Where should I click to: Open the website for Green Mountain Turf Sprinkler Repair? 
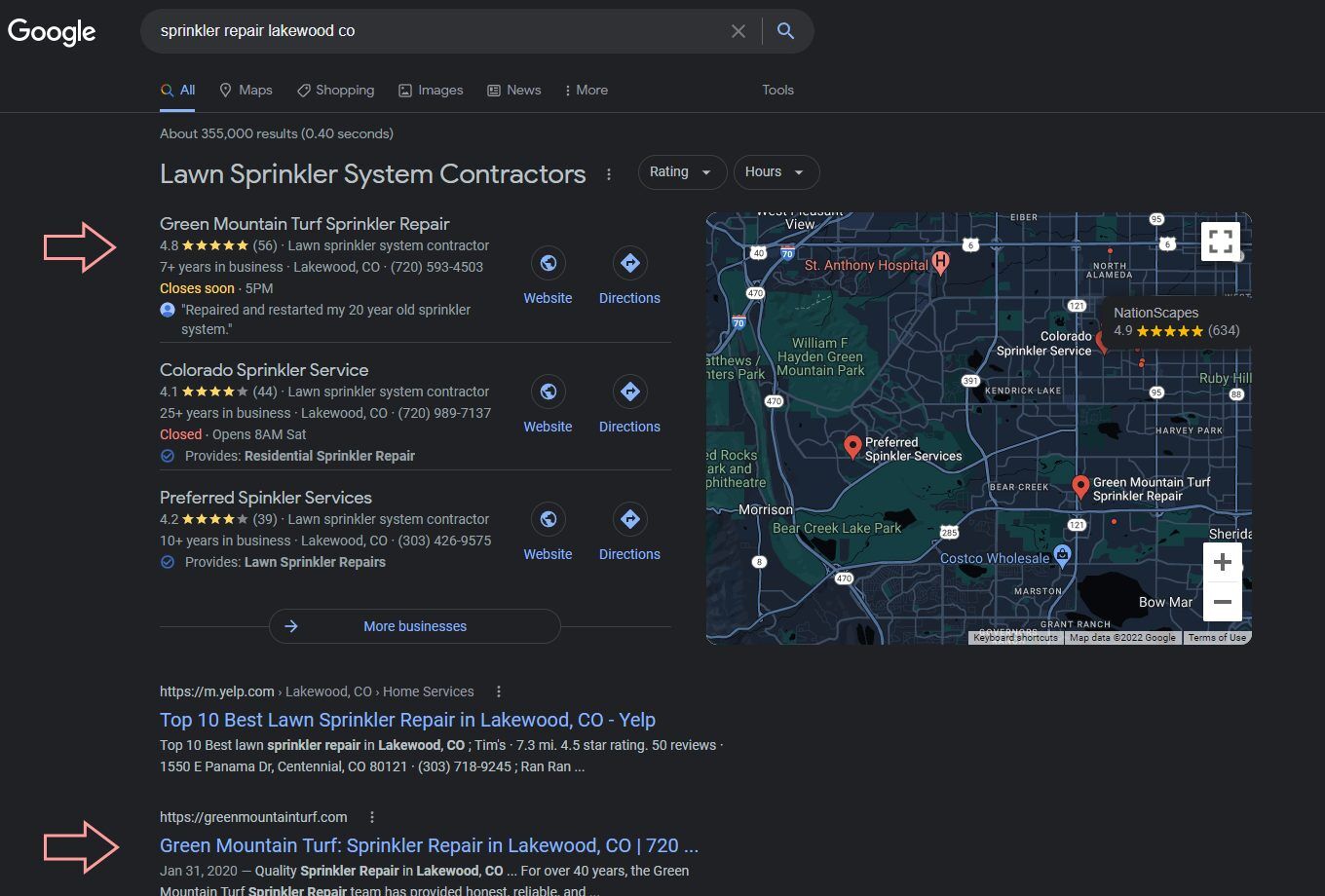(x=548, y=263)
